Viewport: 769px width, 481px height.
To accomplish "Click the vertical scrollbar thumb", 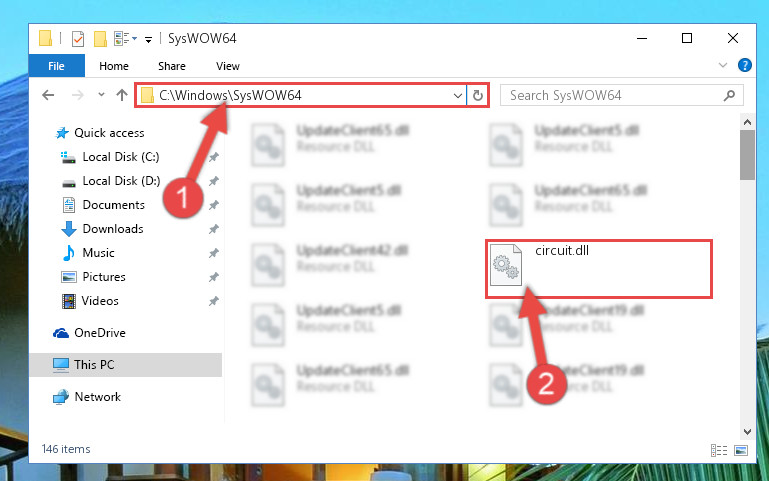I will coord(747,155).
